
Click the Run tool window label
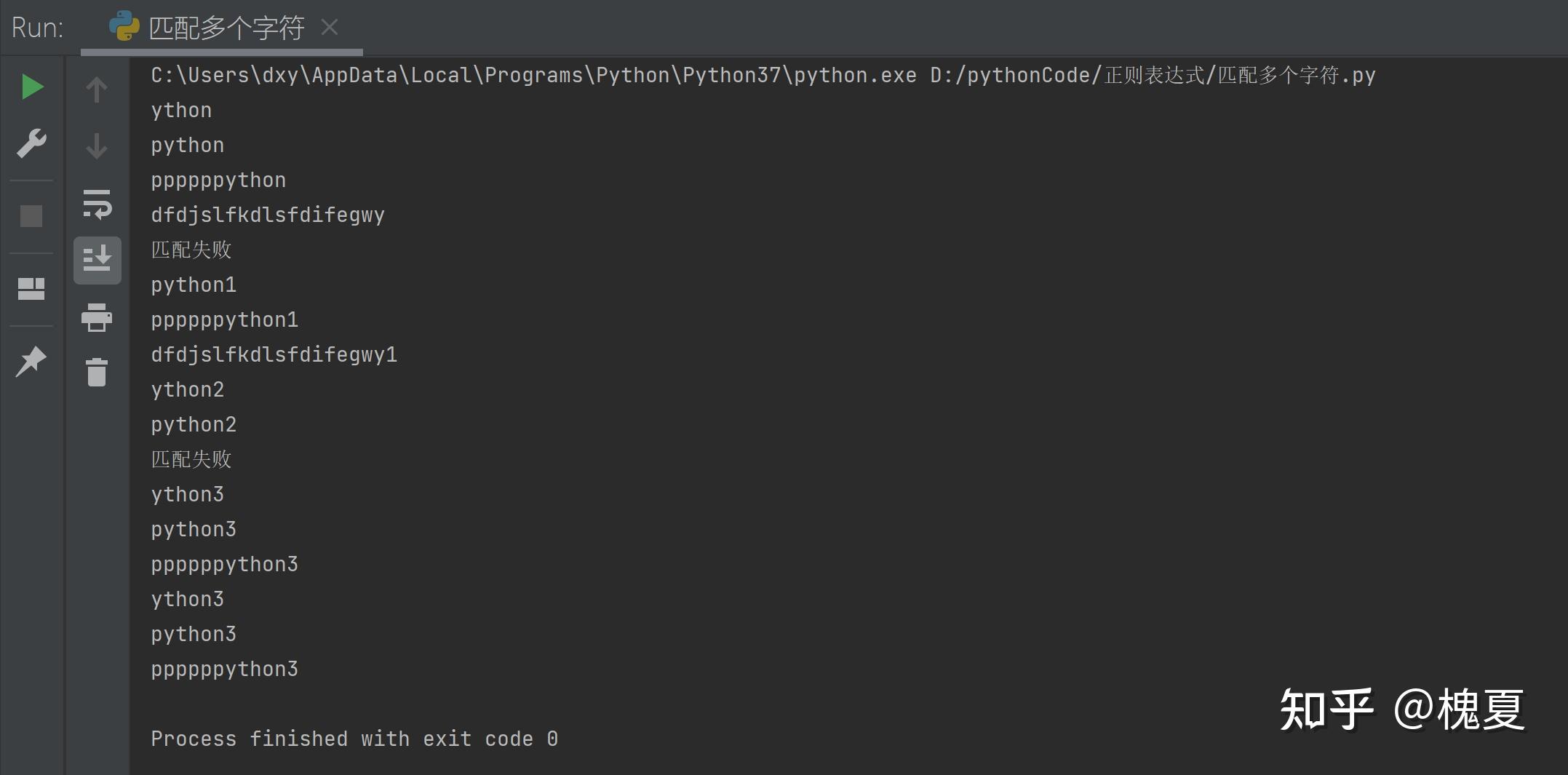[x=37, y=28]
